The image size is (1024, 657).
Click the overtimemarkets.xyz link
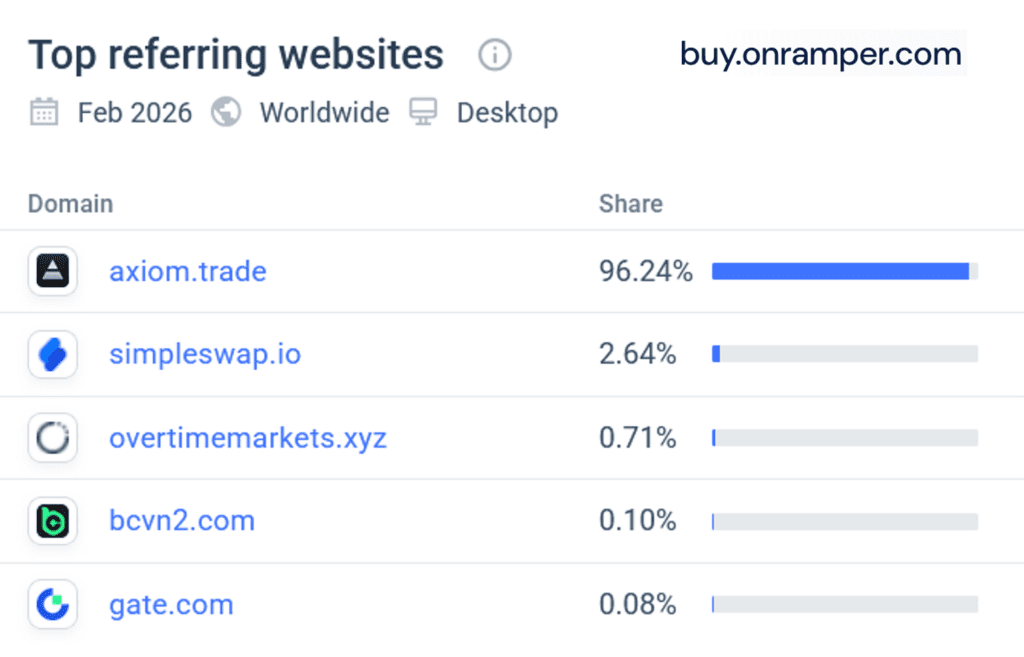[247, 437]
